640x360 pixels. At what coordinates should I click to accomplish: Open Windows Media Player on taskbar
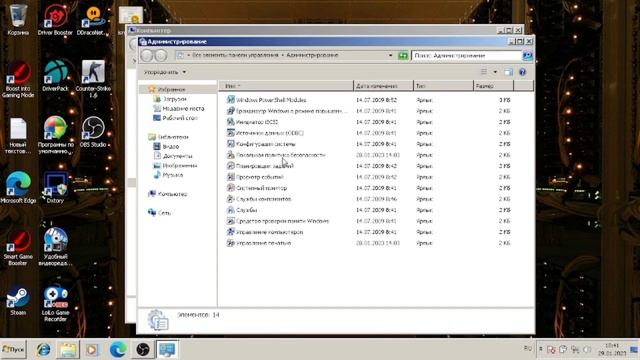(x=92, y=350)
